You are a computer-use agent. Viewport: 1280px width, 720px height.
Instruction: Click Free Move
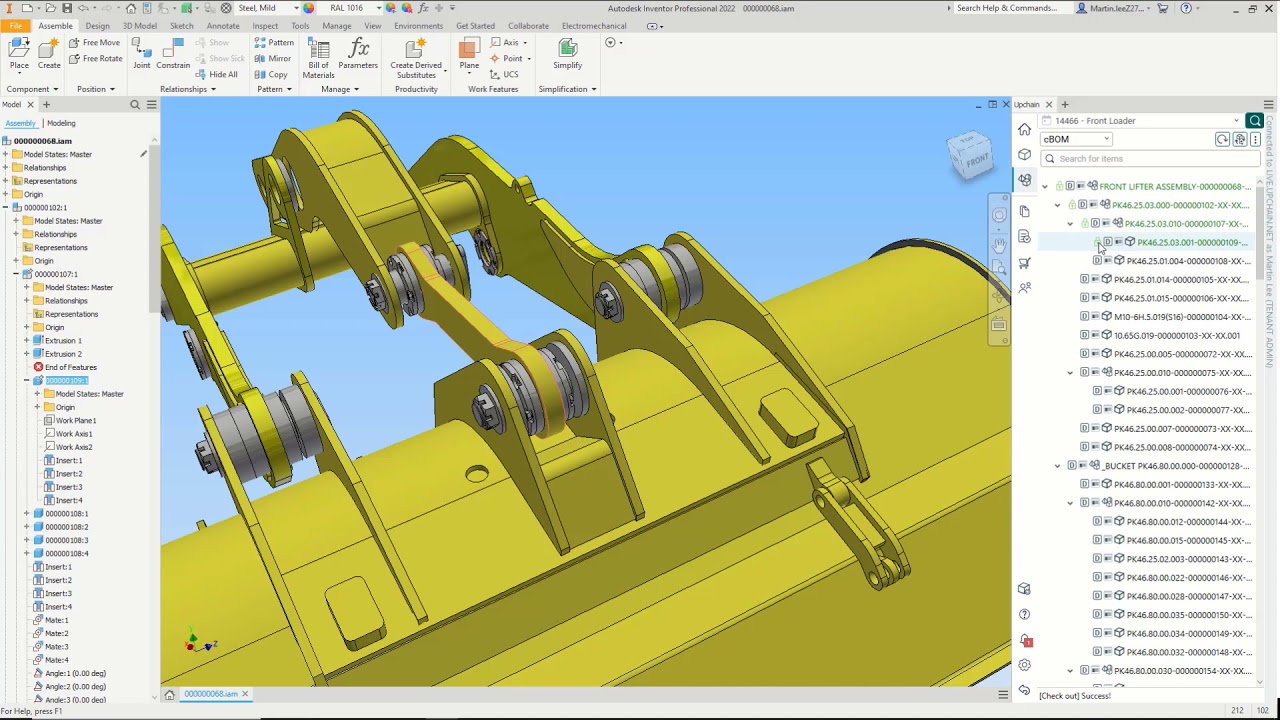click(x=94, y=43)
